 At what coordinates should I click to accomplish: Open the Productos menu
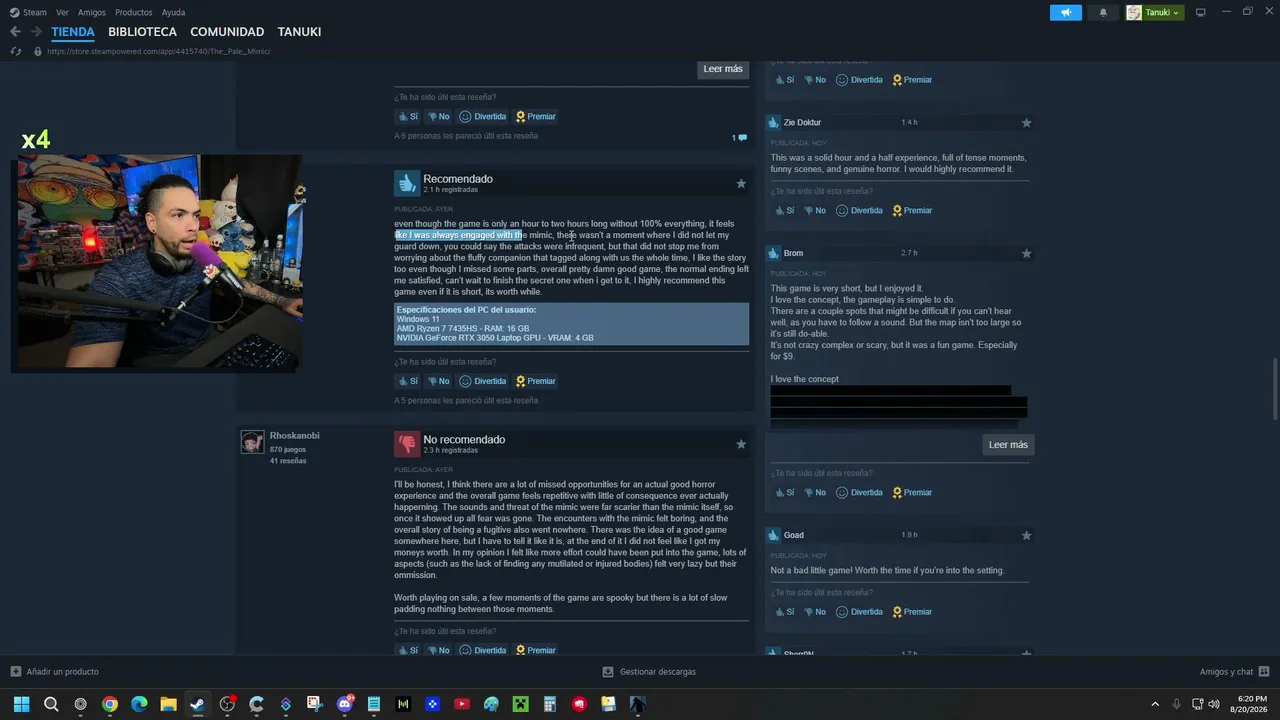[x=134, y=12]
